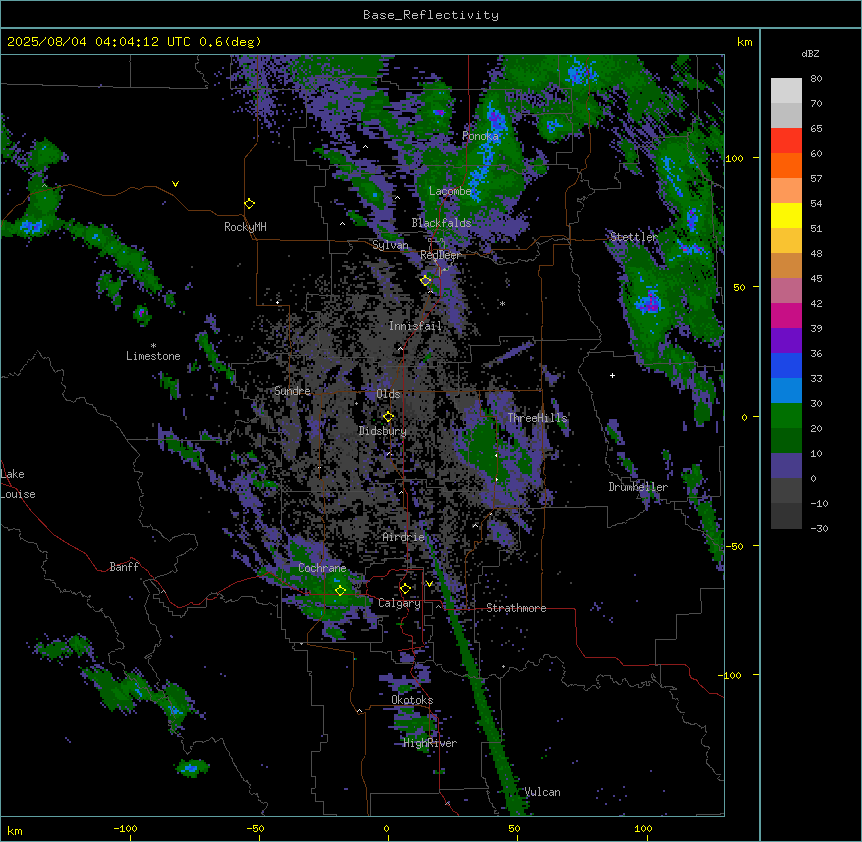The image size is (862, 842).
Task: Click the Ponoka city label
Action: click(480, 136)
